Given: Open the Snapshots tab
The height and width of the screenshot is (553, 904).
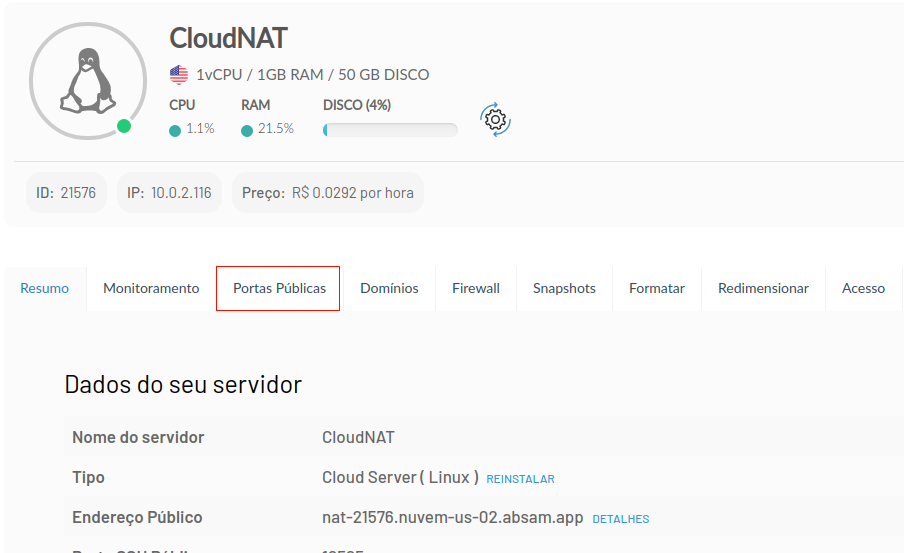Looking at the screenshot, I should (564, 288).
